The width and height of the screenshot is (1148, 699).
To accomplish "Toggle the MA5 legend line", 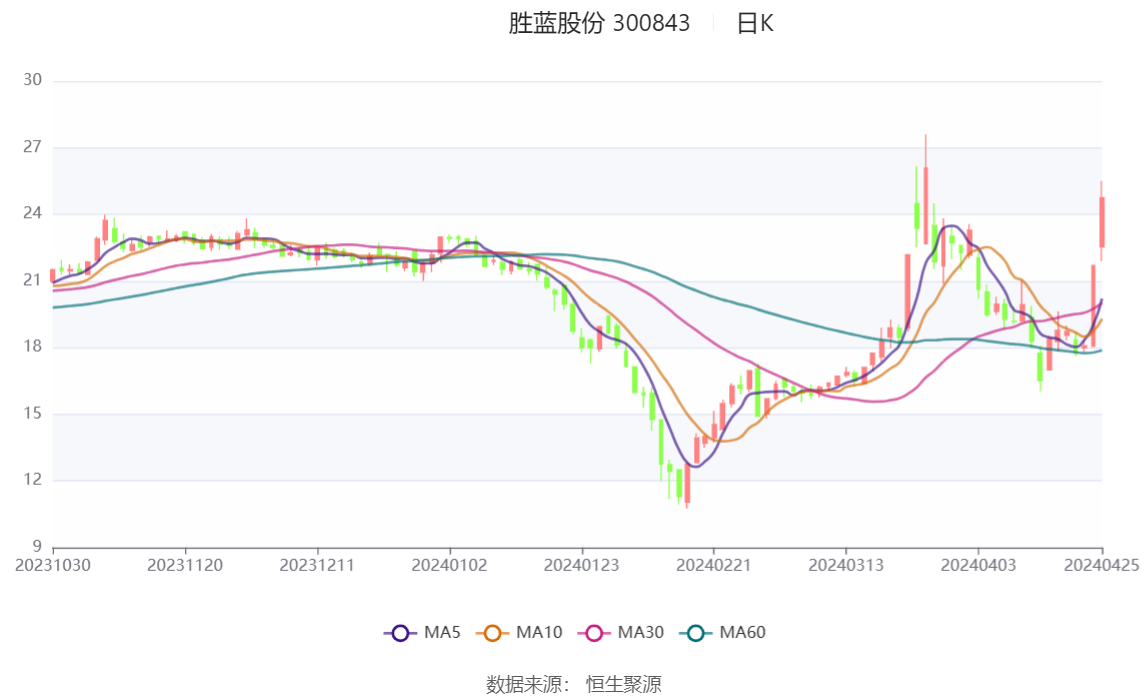I will (422, 632).
